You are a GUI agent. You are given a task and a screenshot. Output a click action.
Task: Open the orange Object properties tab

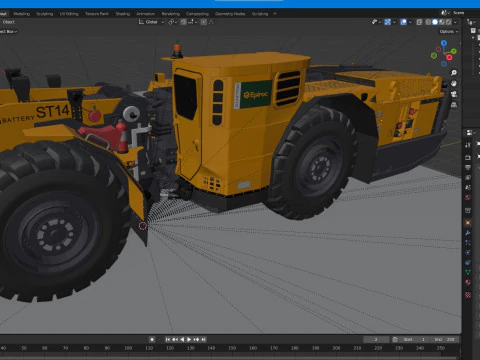coord(468,223)
